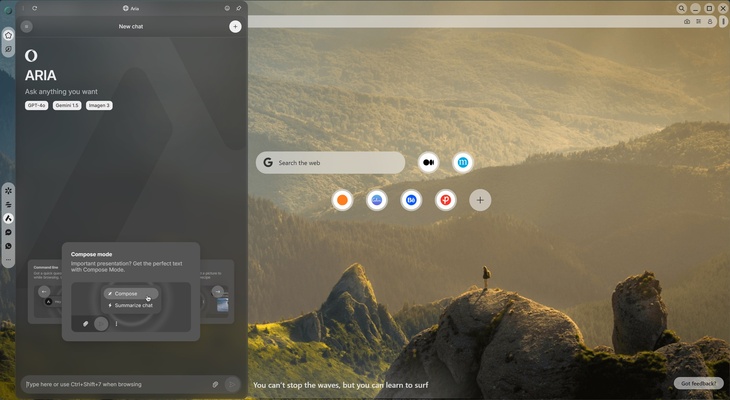
Task: Pin the Aria sidebar panel
Action: [x=239, y=8]
